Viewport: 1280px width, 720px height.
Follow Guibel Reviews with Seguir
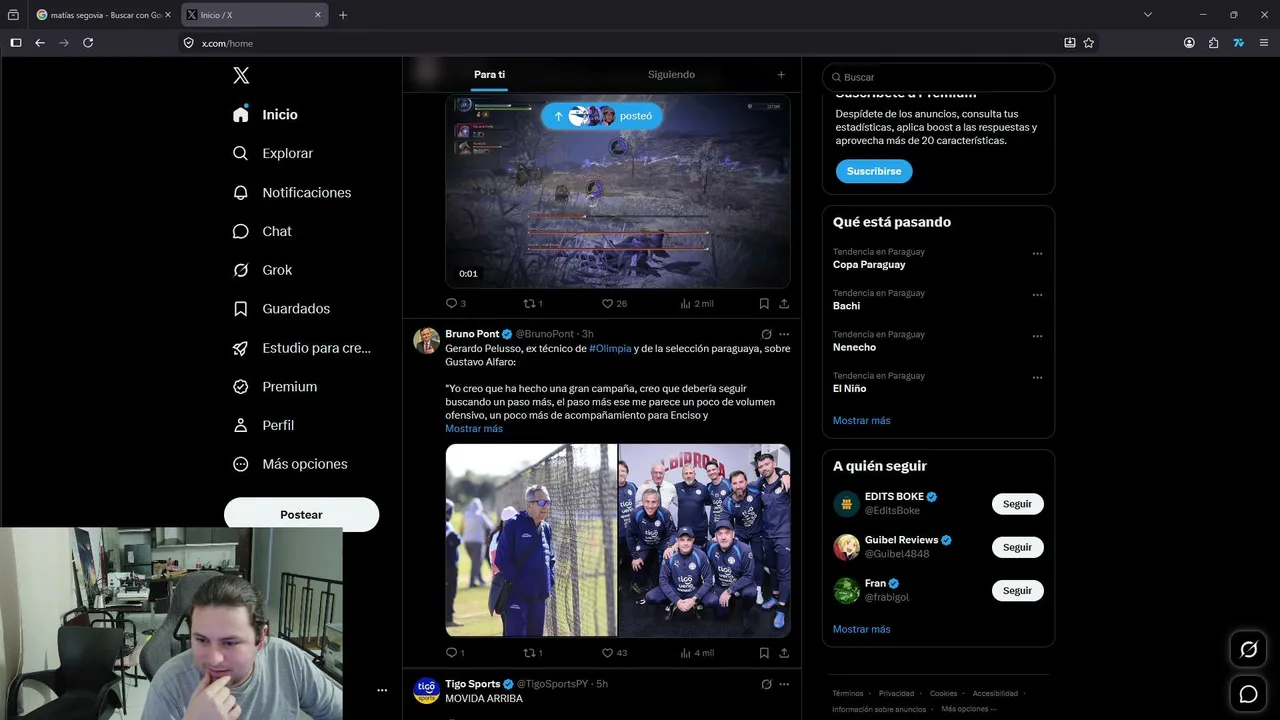[x=1018, y=547]
